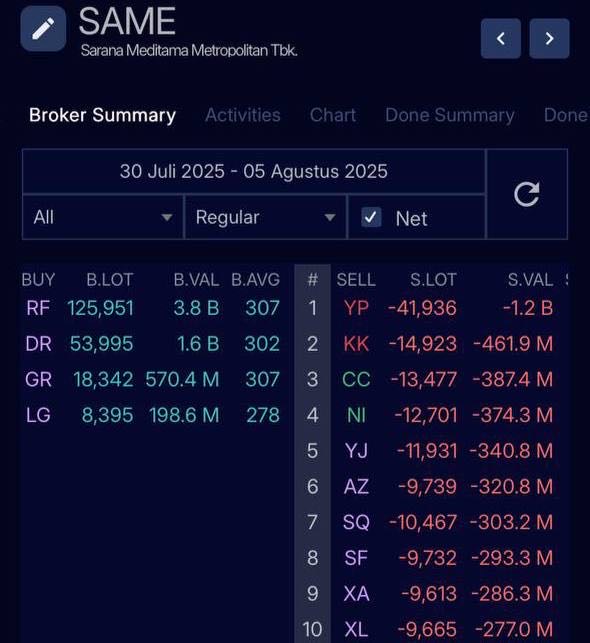The image size is (590, 643).
Task: Open the Chart tab
Action: [333, 115]
